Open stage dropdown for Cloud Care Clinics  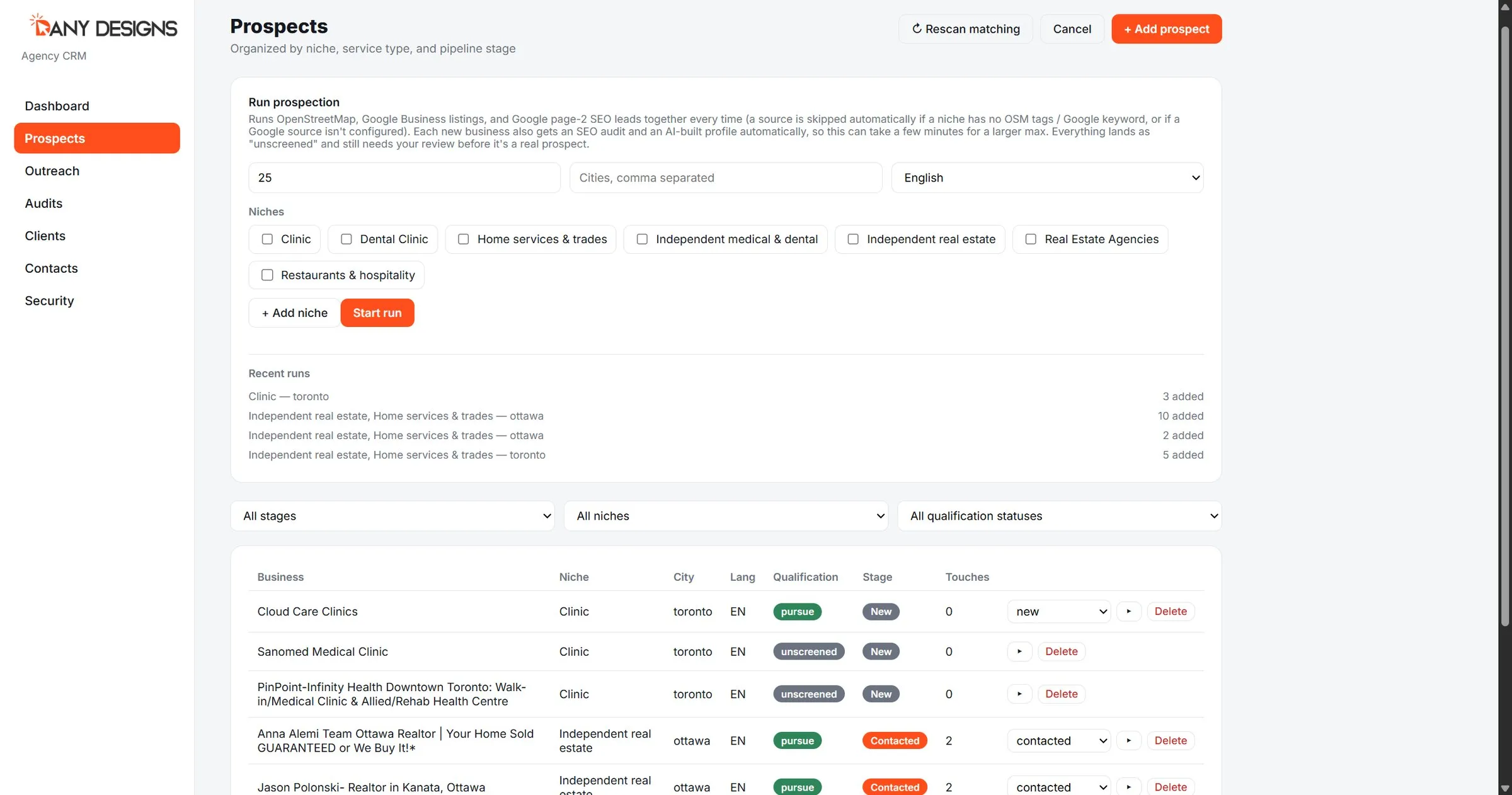tap(1058, 611)
